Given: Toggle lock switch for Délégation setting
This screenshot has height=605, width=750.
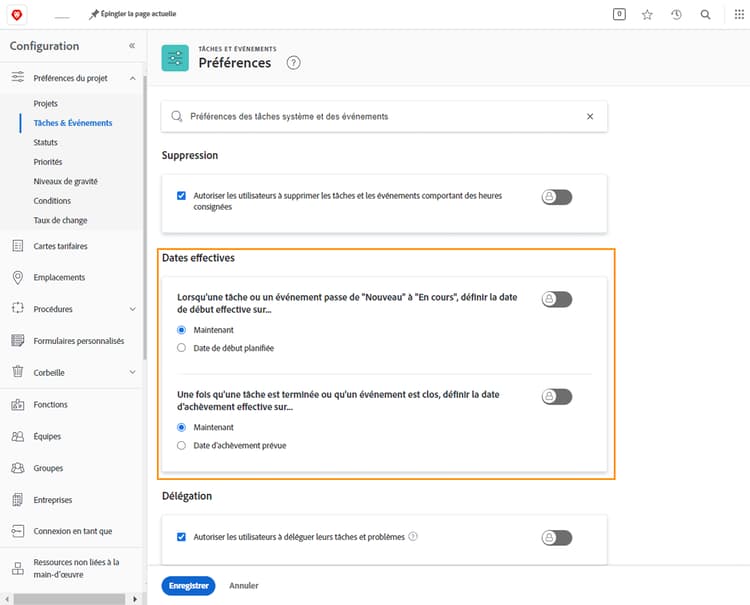Looking at the screenshot, I should [557, 538].
